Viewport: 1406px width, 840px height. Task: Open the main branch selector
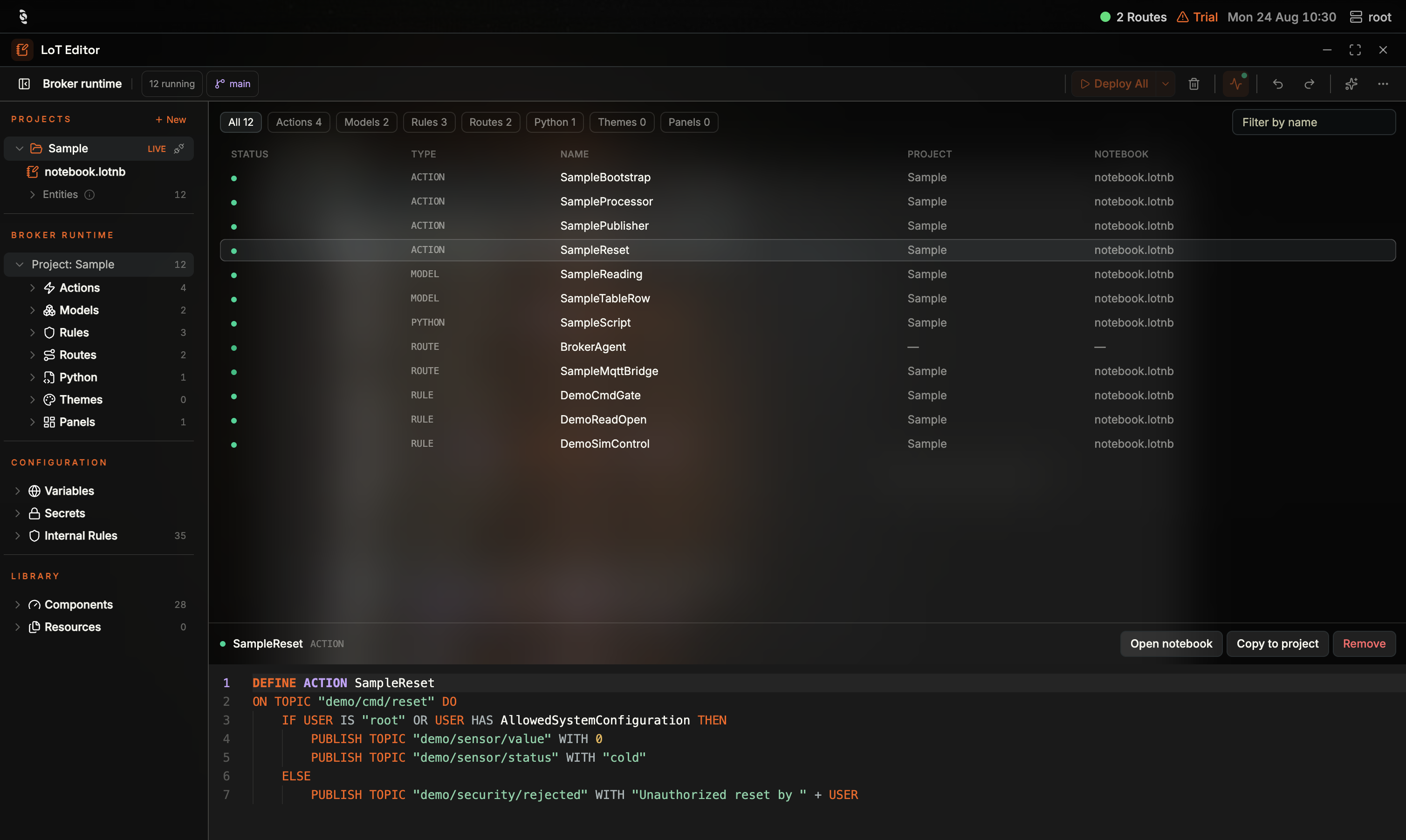[233, 84]
